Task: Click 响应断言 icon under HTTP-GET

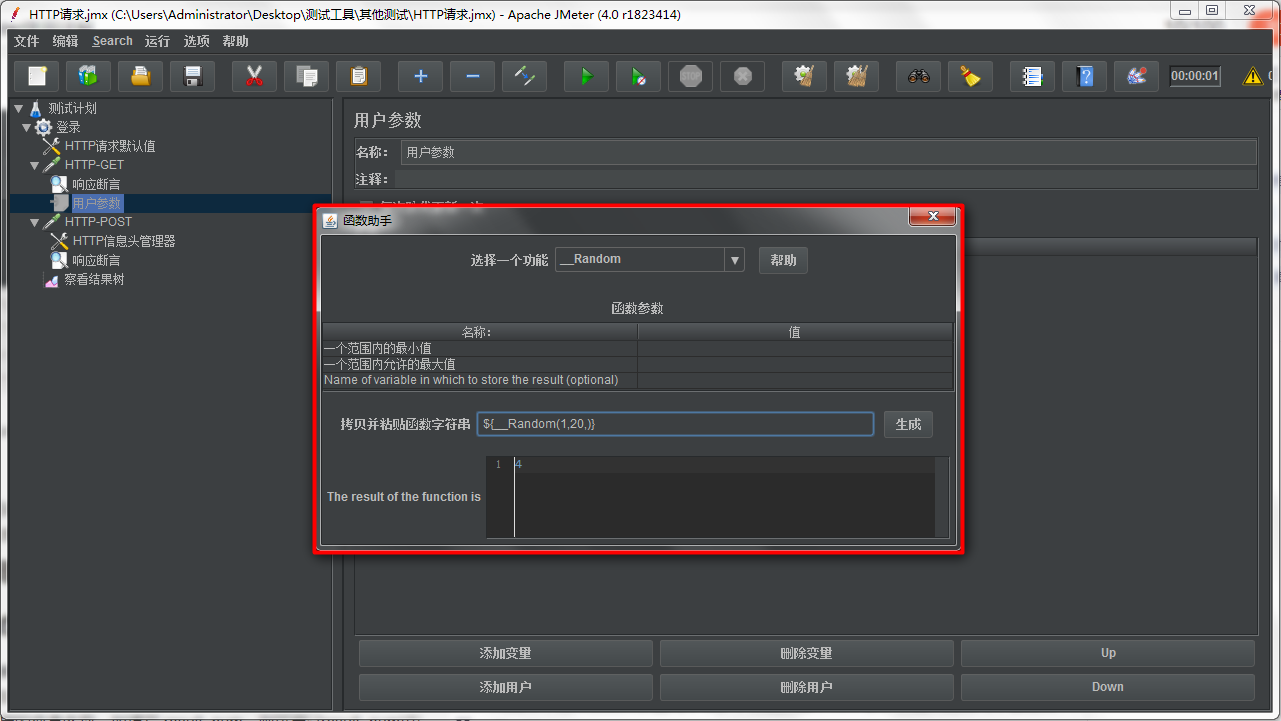Action: click(x=59, y=184)
